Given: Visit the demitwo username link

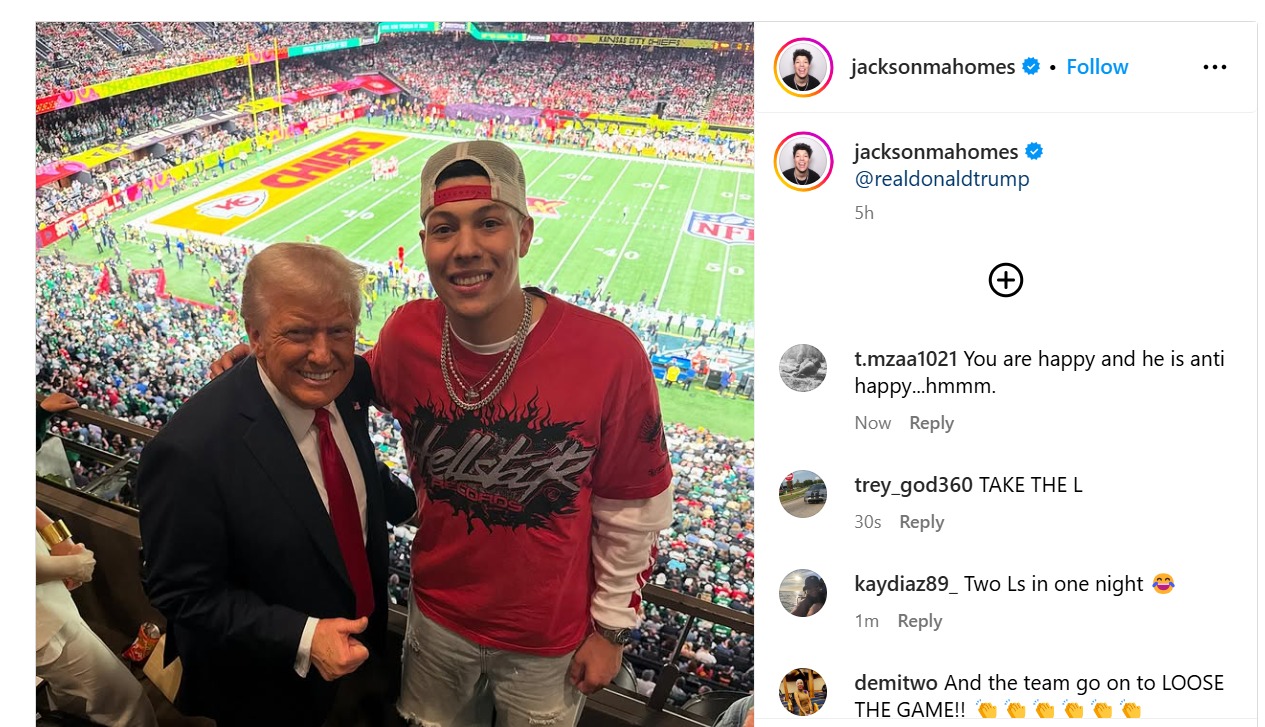Looking at the screenshot, I should pyautogui.click(x=896, y=683).
